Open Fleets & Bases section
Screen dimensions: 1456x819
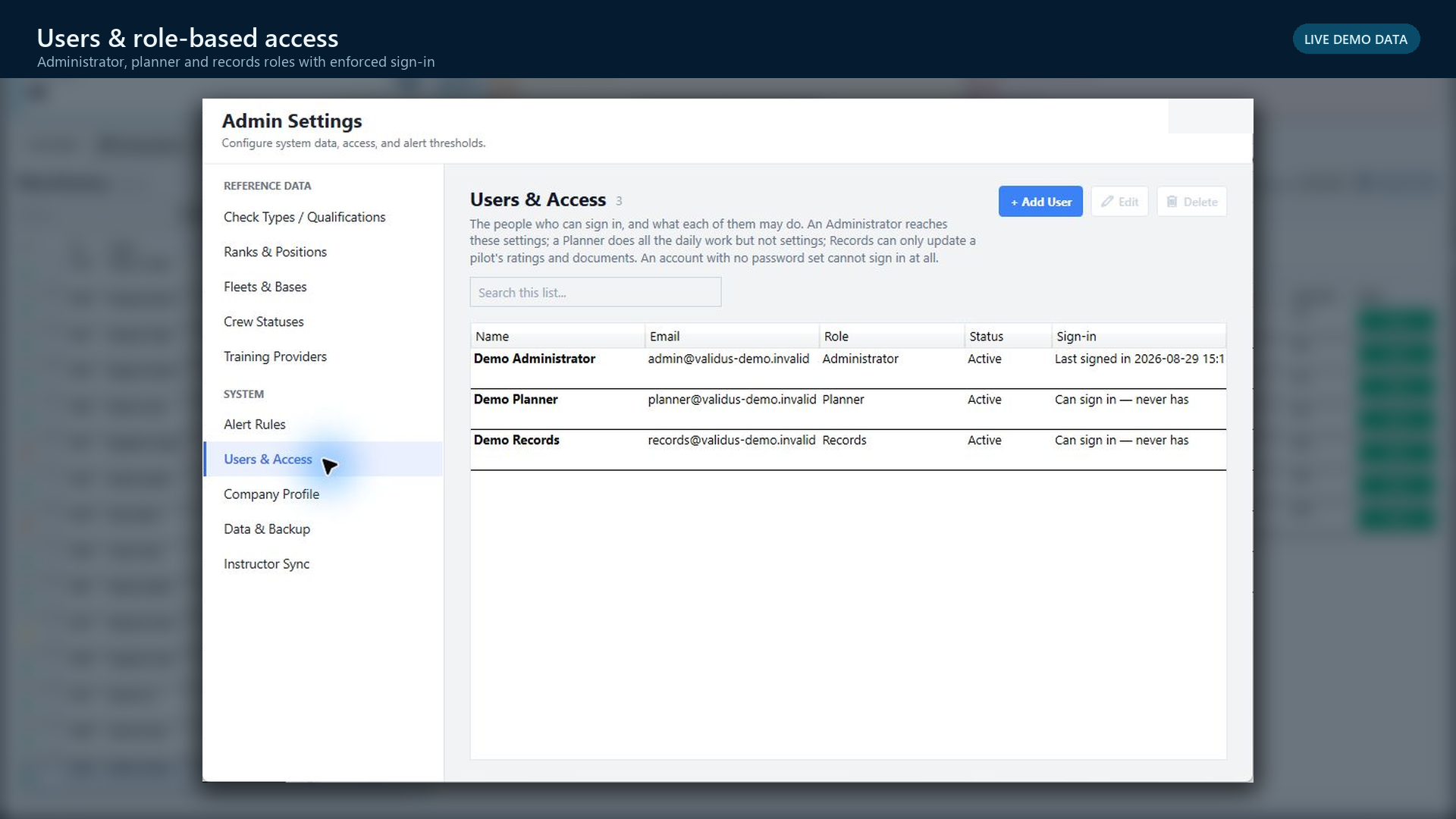pos(324,287)
